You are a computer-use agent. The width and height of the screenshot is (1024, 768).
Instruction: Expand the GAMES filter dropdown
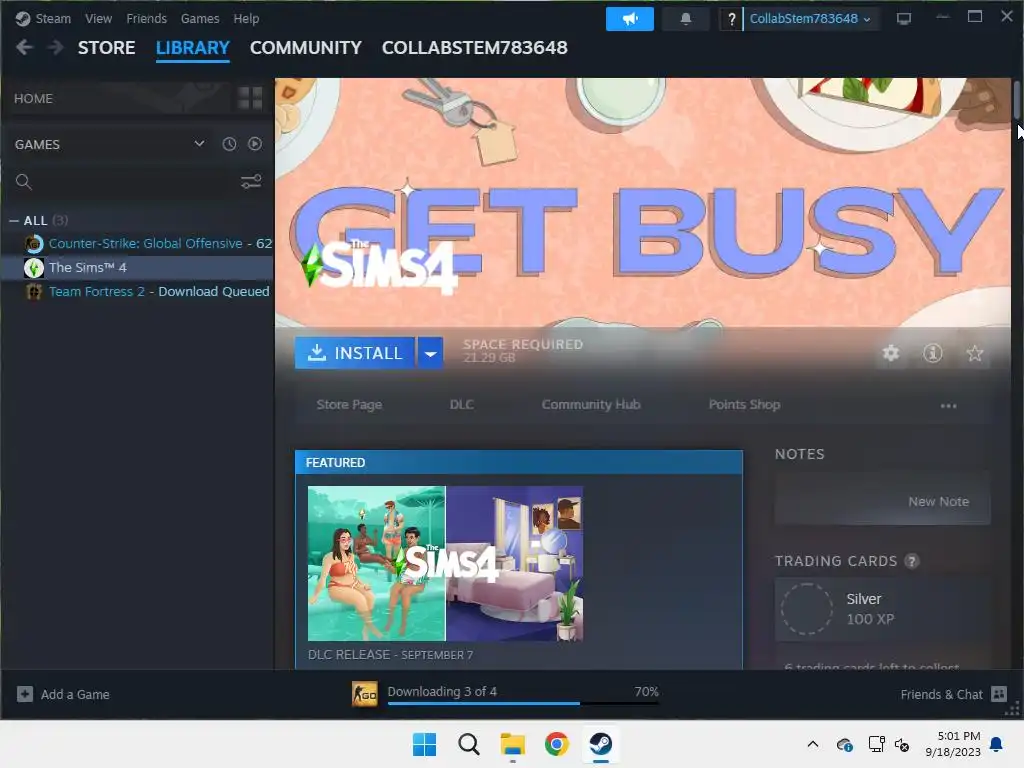click(199, 144)
